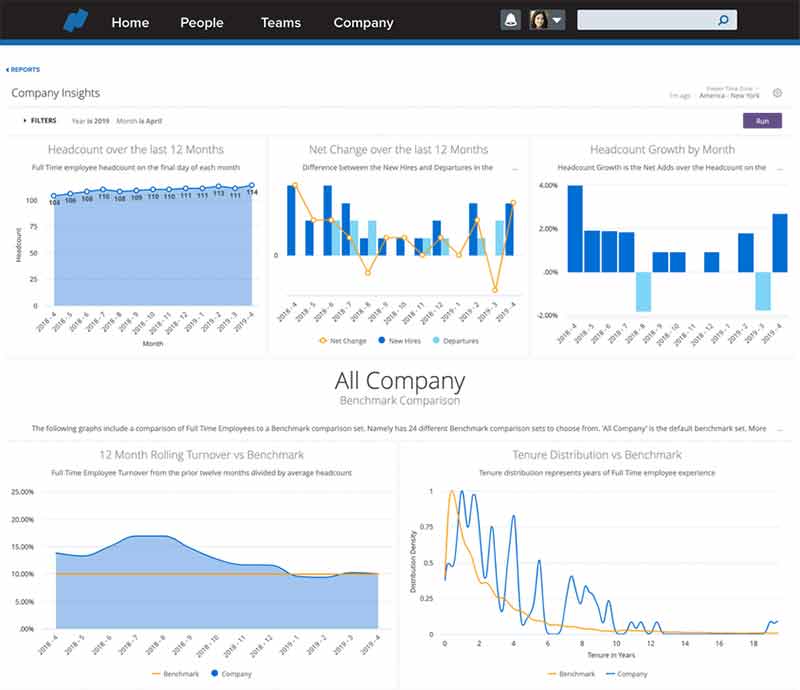Open the profile dropdown arrow

click(x=557, y=20)
